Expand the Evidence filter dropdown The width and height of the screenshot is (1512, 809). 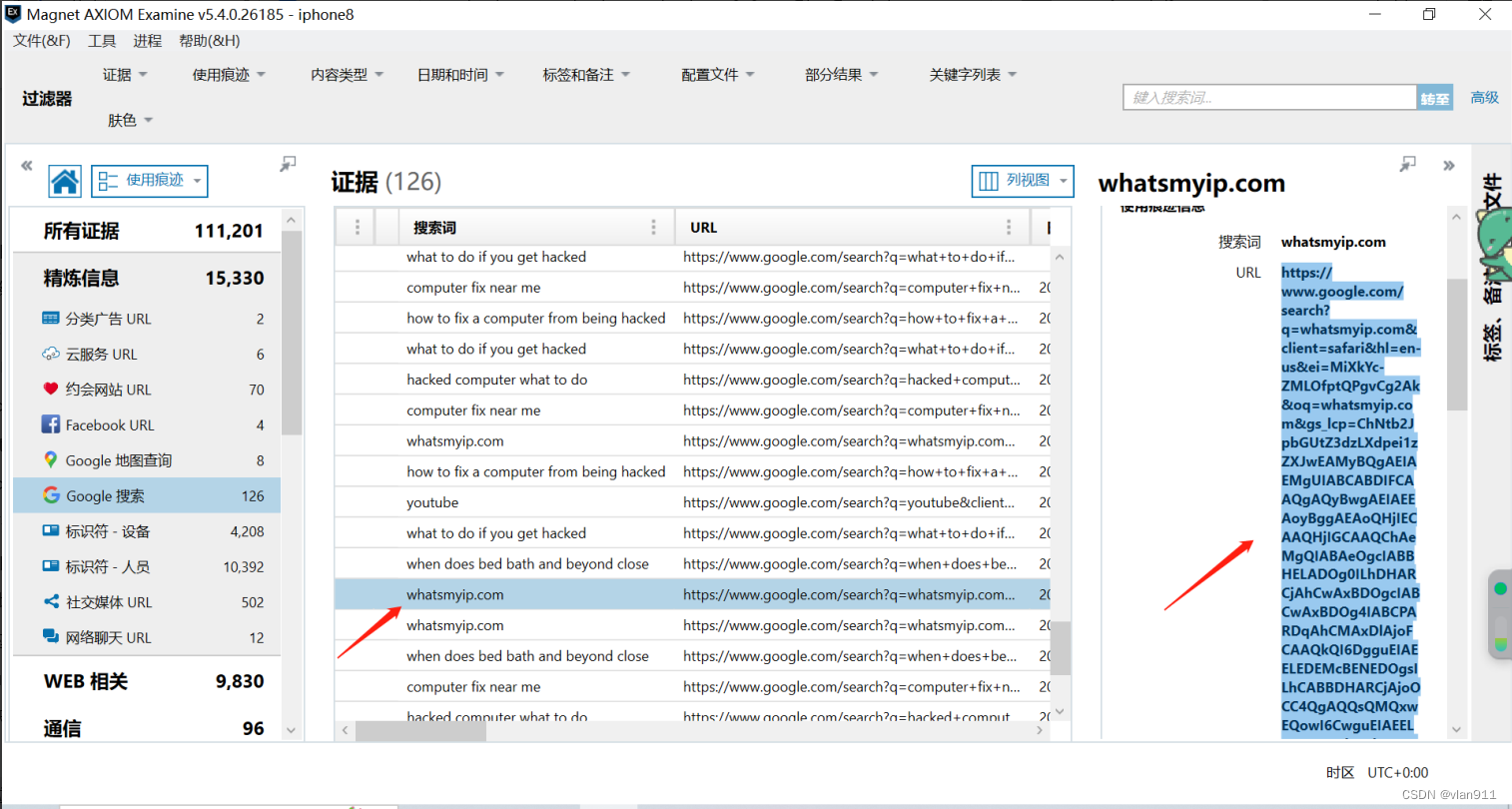coord(125,75)
